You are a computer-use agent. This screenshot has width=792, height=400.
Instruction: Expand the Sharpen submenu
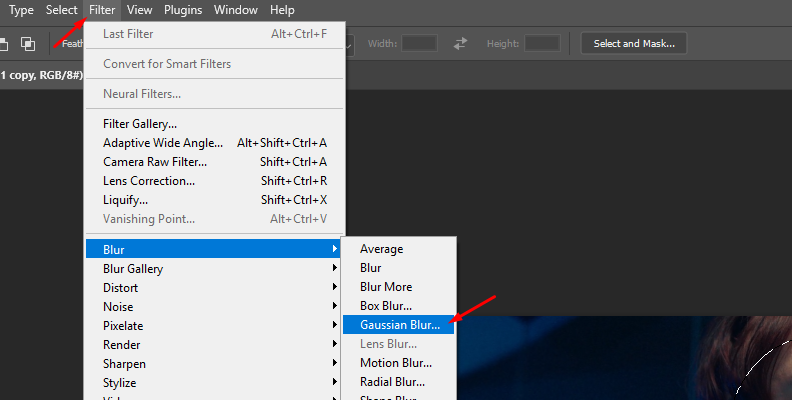(124, 364)
